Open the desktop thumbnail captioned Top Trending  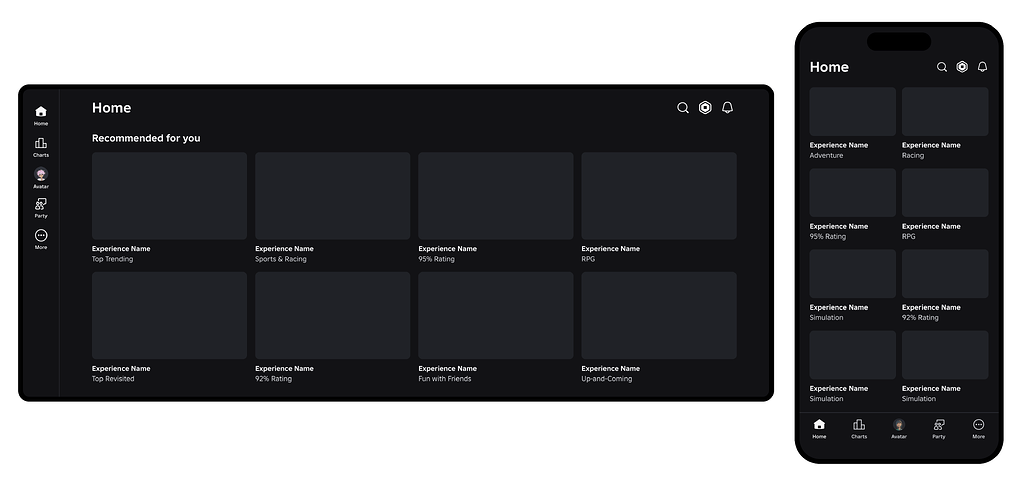coord(169,196)
